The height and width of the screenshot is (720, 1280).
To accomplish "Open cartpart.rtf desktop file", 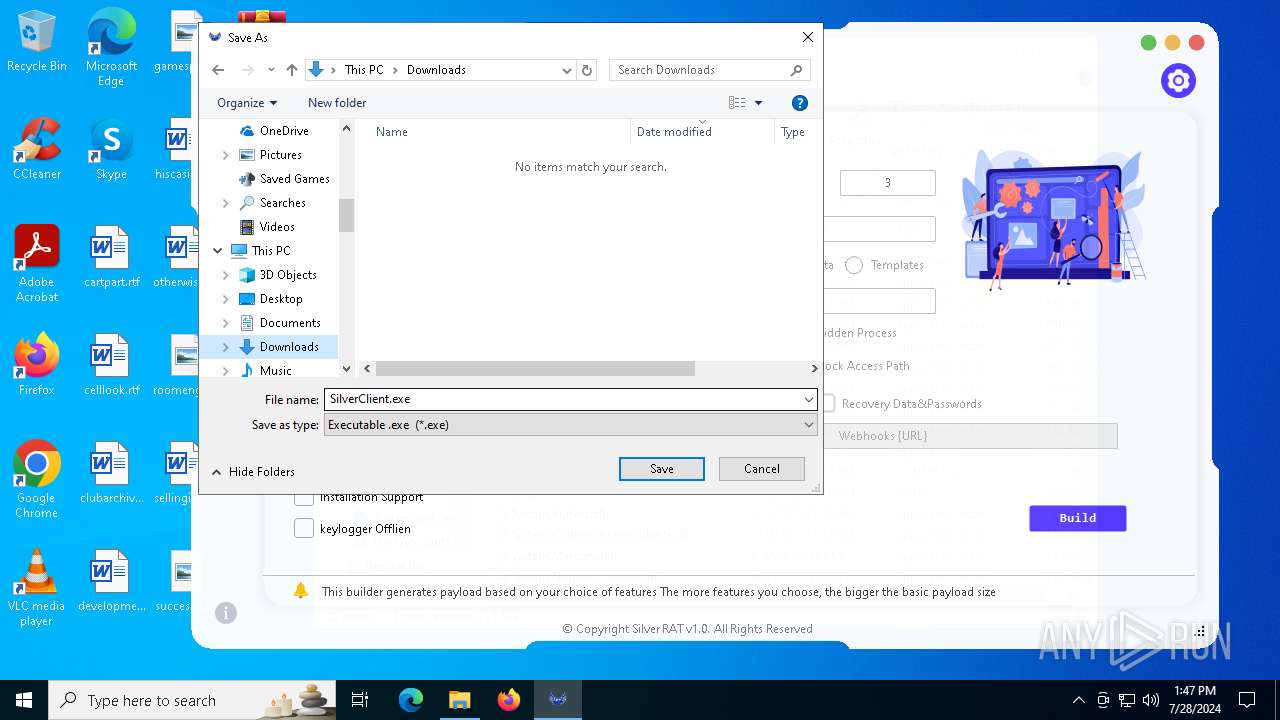I will pos(111,258).
